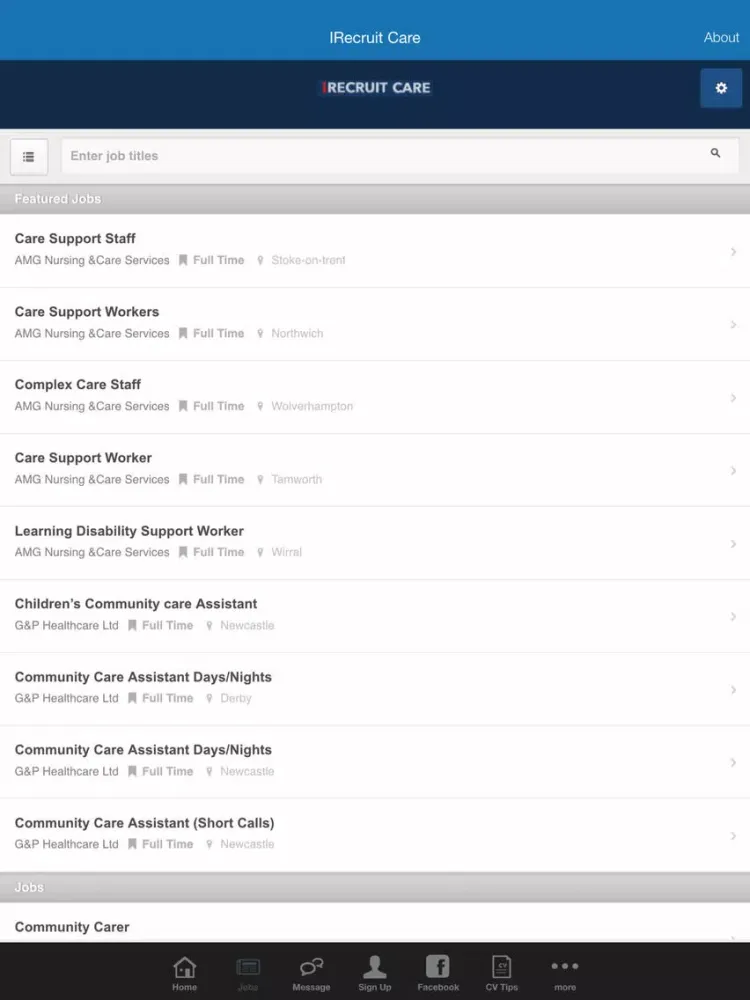The image size is (750, 1000).
Task: Select Learning Disability Support Worker title
Action: point(129,531)
